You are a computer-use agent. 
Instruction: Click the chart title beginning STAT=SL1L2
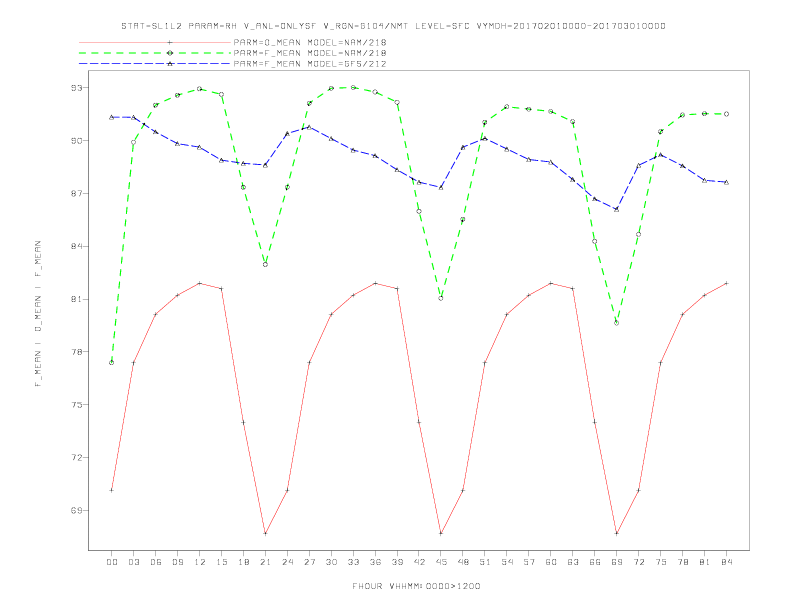point(393,26)
